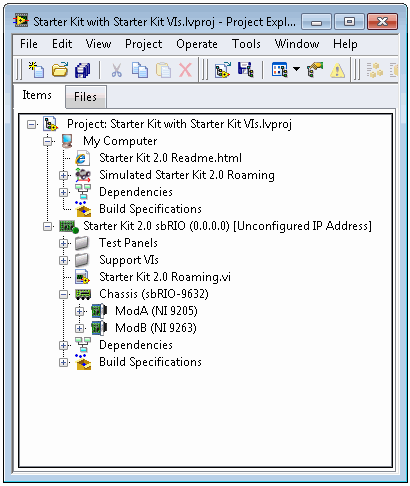Viewport: 410px width, 486px height.
Task: Open the View menu
Action: 98,44
